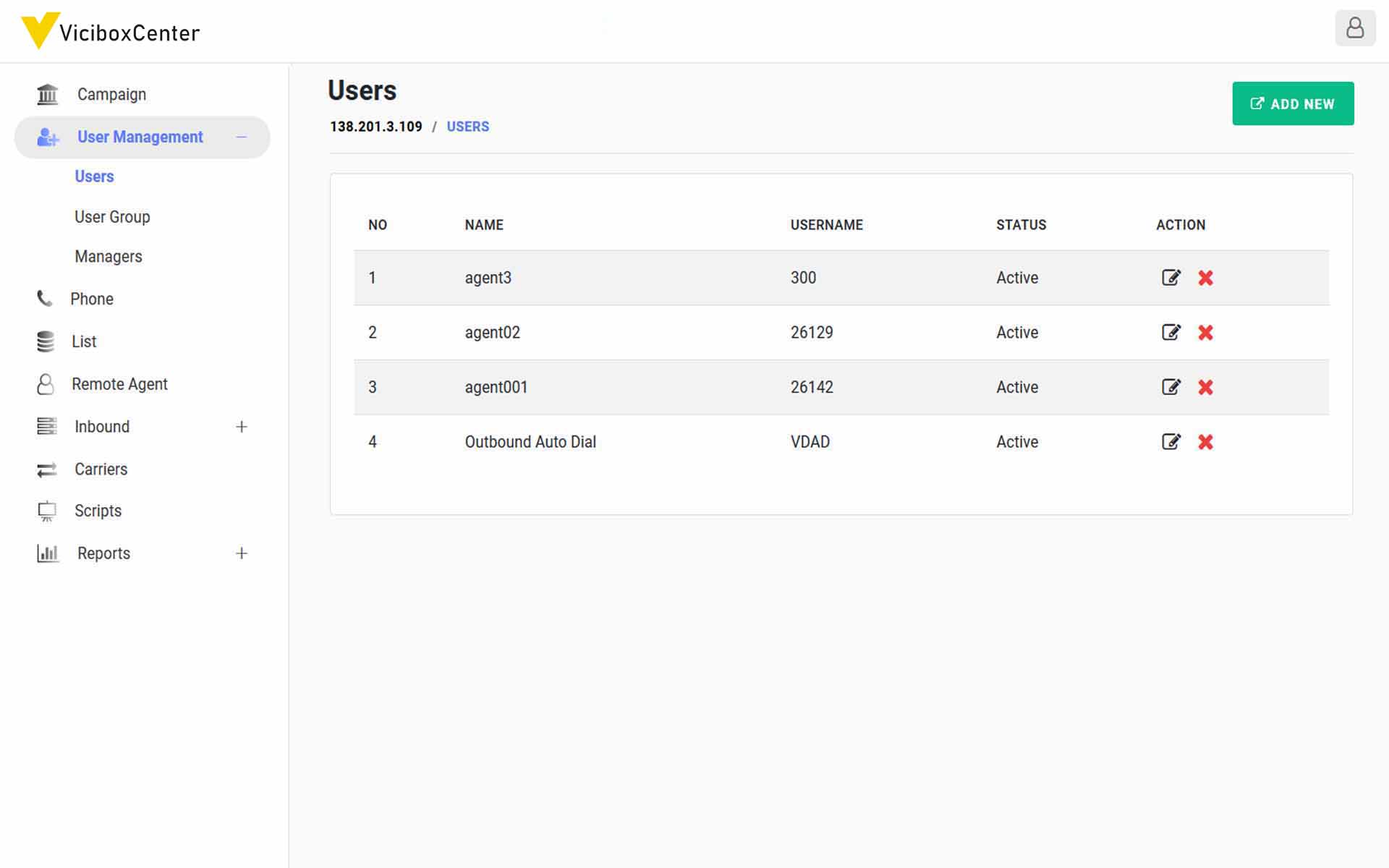Click the delete icon for agent02
Viewport: 1389px width, 868px height.
[1205, 332]
